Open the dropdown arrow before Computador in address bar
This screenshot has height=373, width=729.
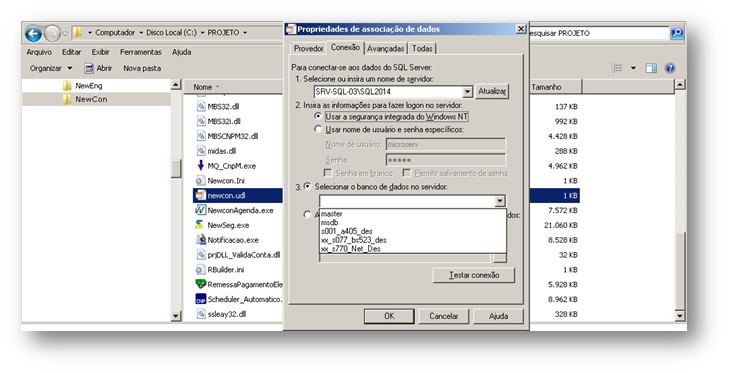click(x=90, y=33)
